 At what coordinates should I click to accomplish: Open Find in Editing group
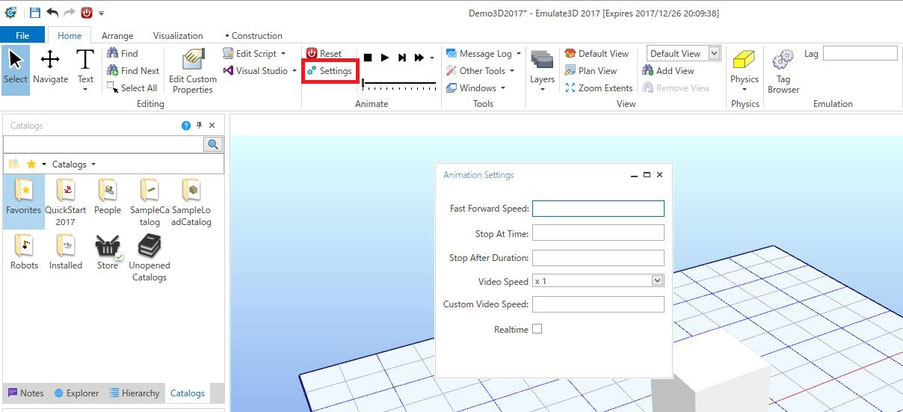[x=122, y=54]
